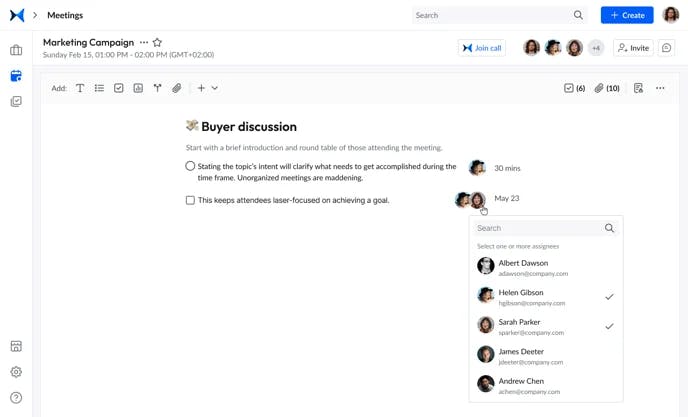Click the assignee search field
688x417 pixels.
pyautogui.click(x=540, y=228)
